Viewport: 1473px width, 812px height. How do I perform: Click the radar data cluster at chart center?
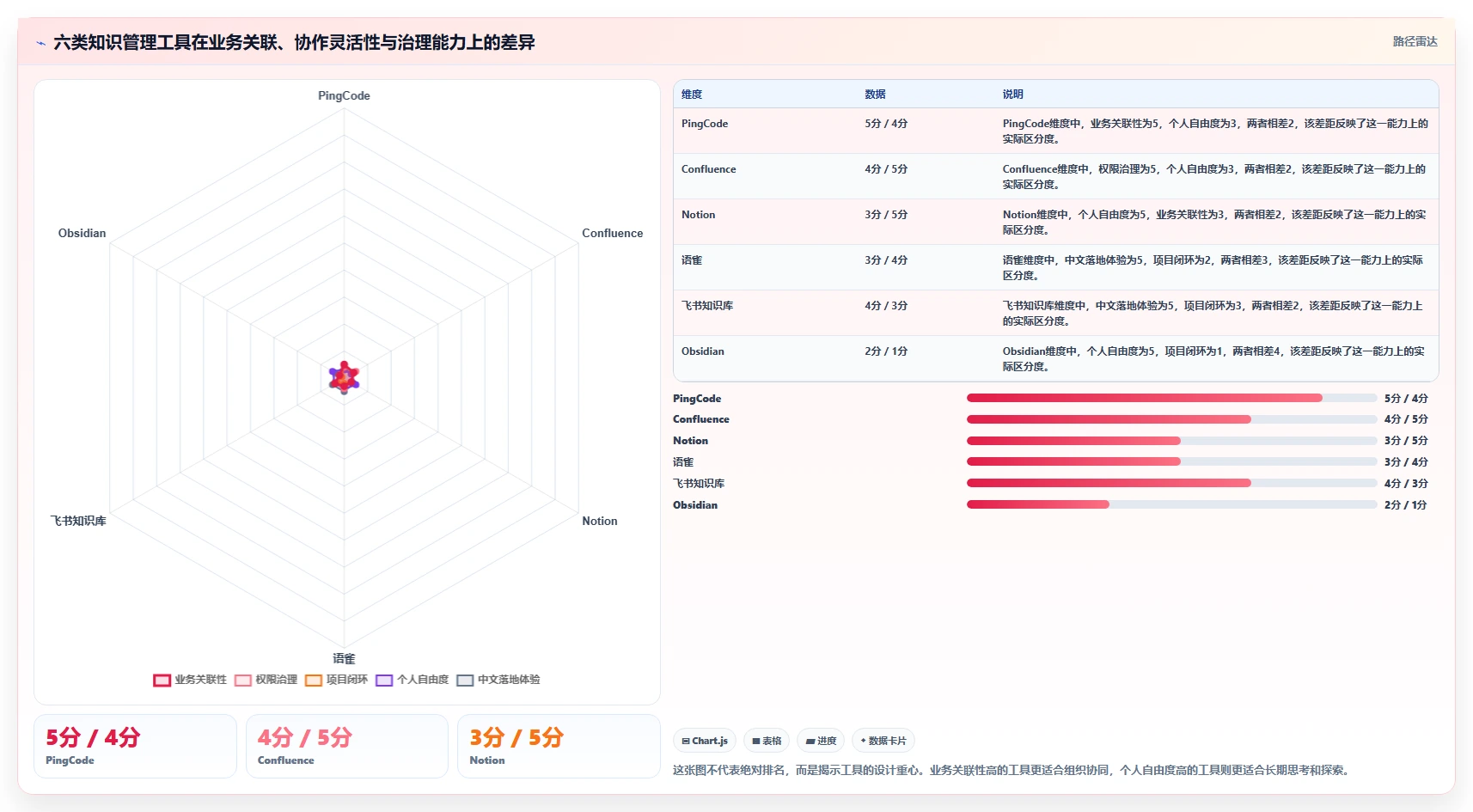(344, 378)
